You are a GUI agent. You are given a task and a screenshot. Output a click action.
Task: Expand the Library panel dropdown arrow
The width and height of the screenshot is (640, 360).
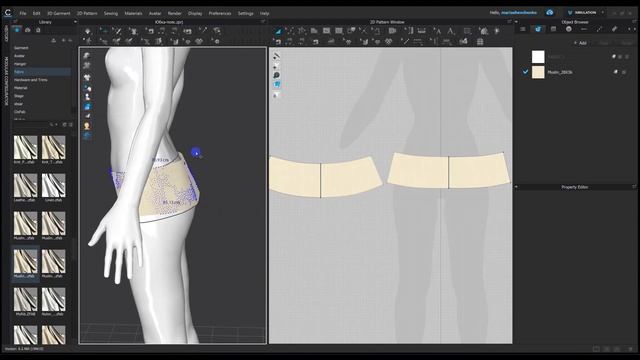pyautogui.click(x=75, y=22)
